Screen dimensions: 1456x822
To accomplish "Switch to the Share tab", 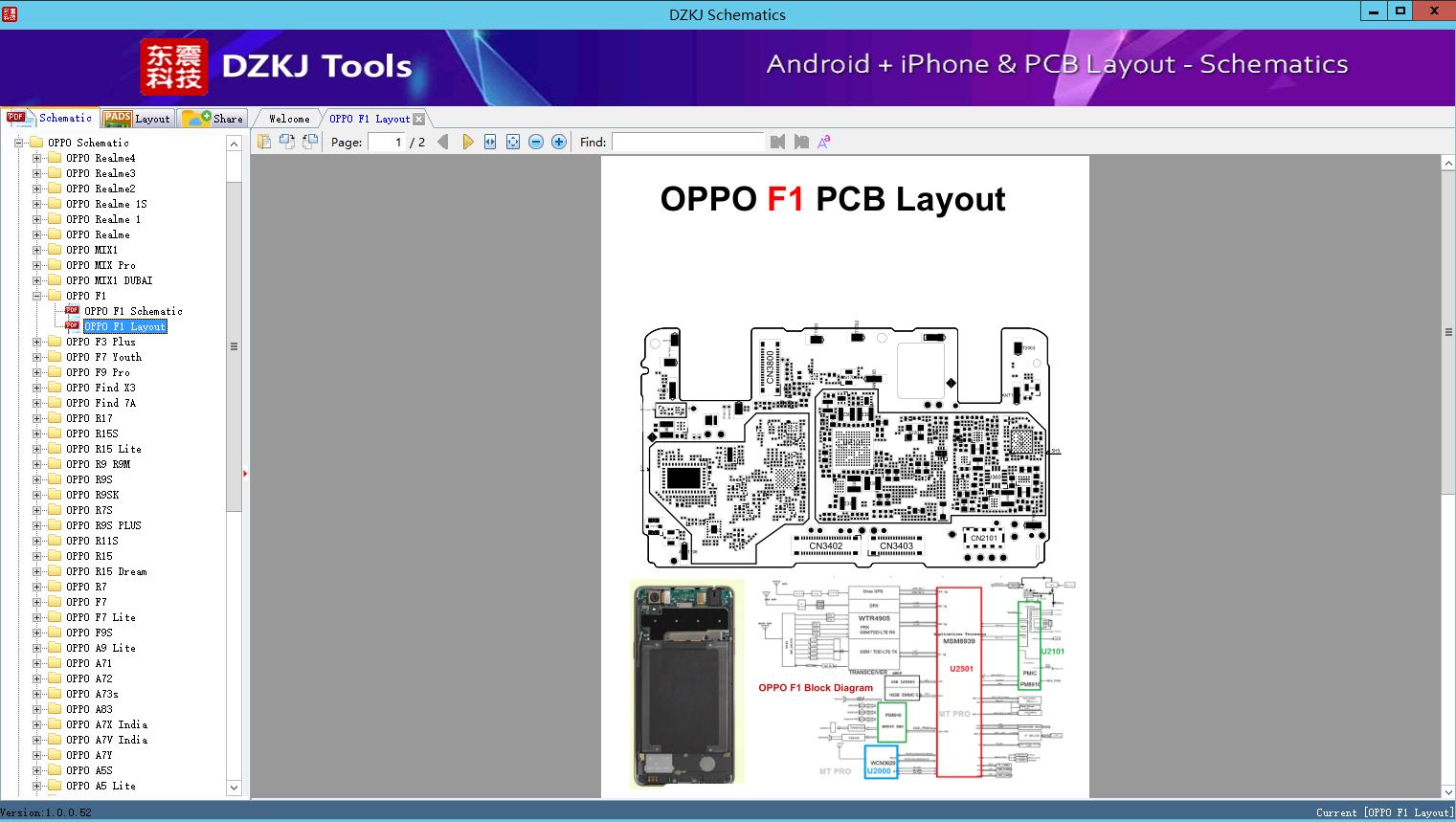I will tap(213, 119).
